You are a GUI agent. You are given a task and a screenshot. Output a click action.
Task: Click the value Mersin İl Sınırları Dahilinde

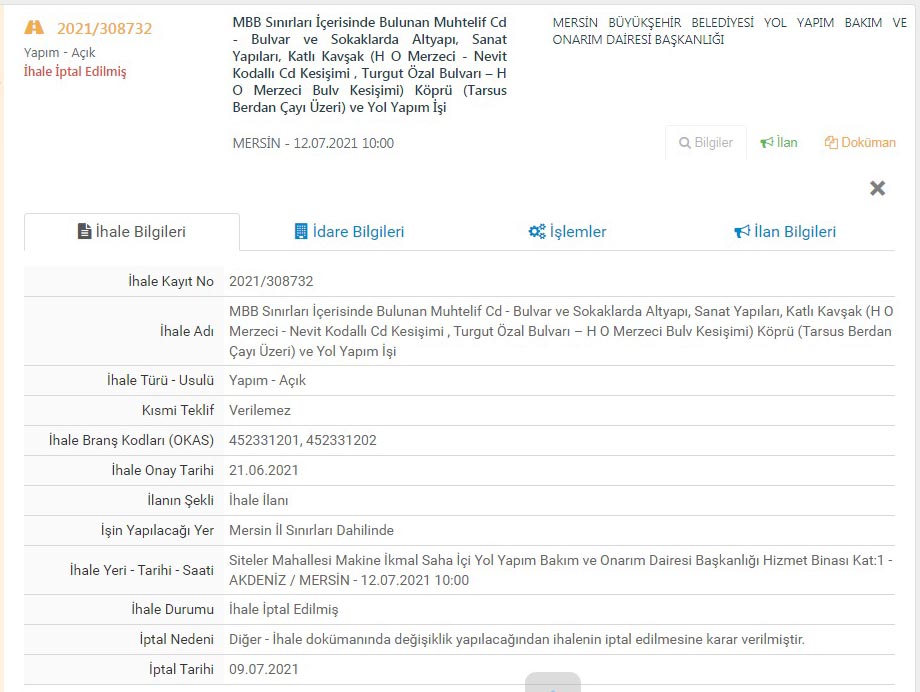pyautogui.click(x=312, y=530)
